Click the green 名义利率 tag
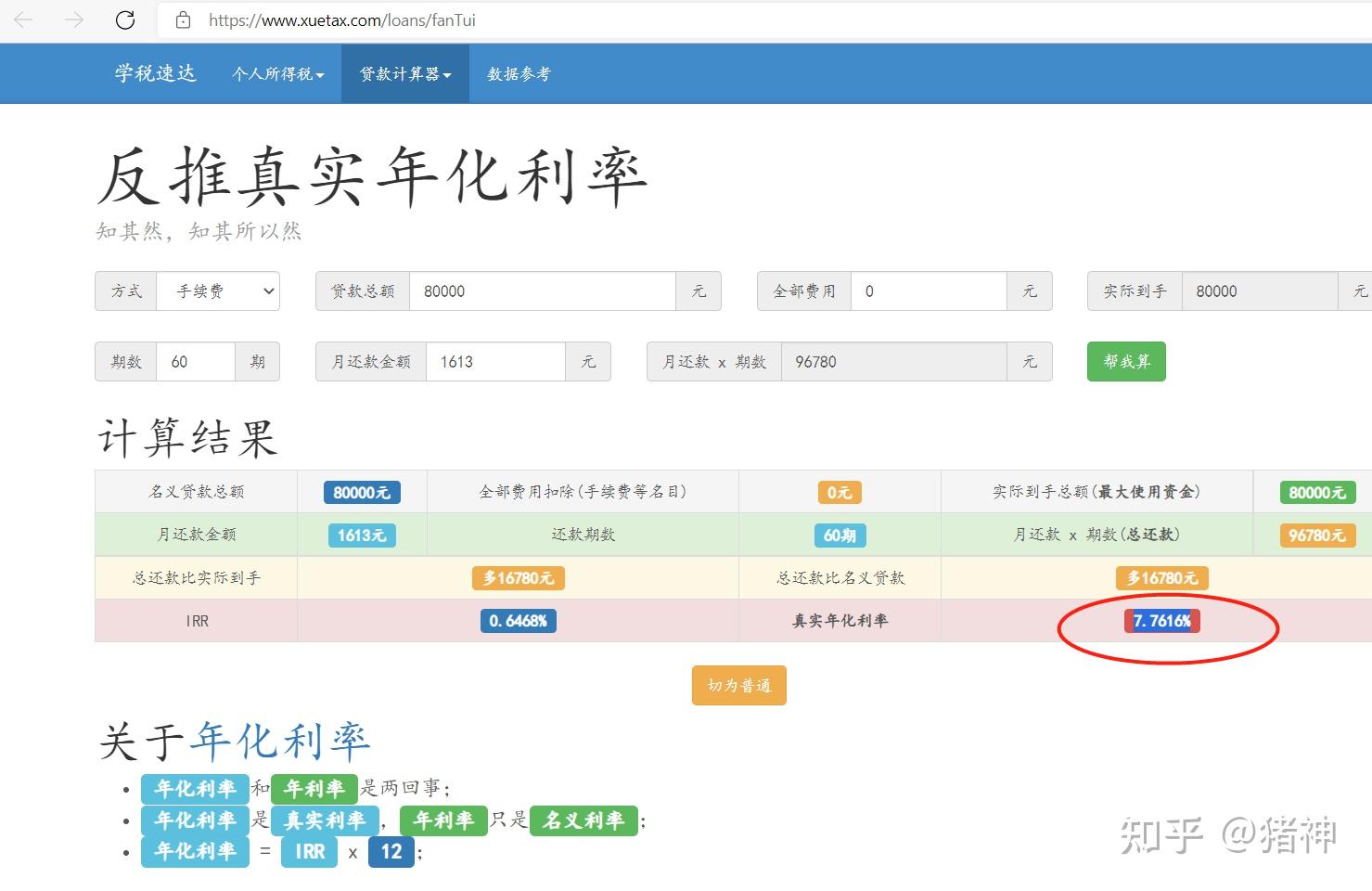The width and height of the screenshot is (1372, 891). pos(583,820)
